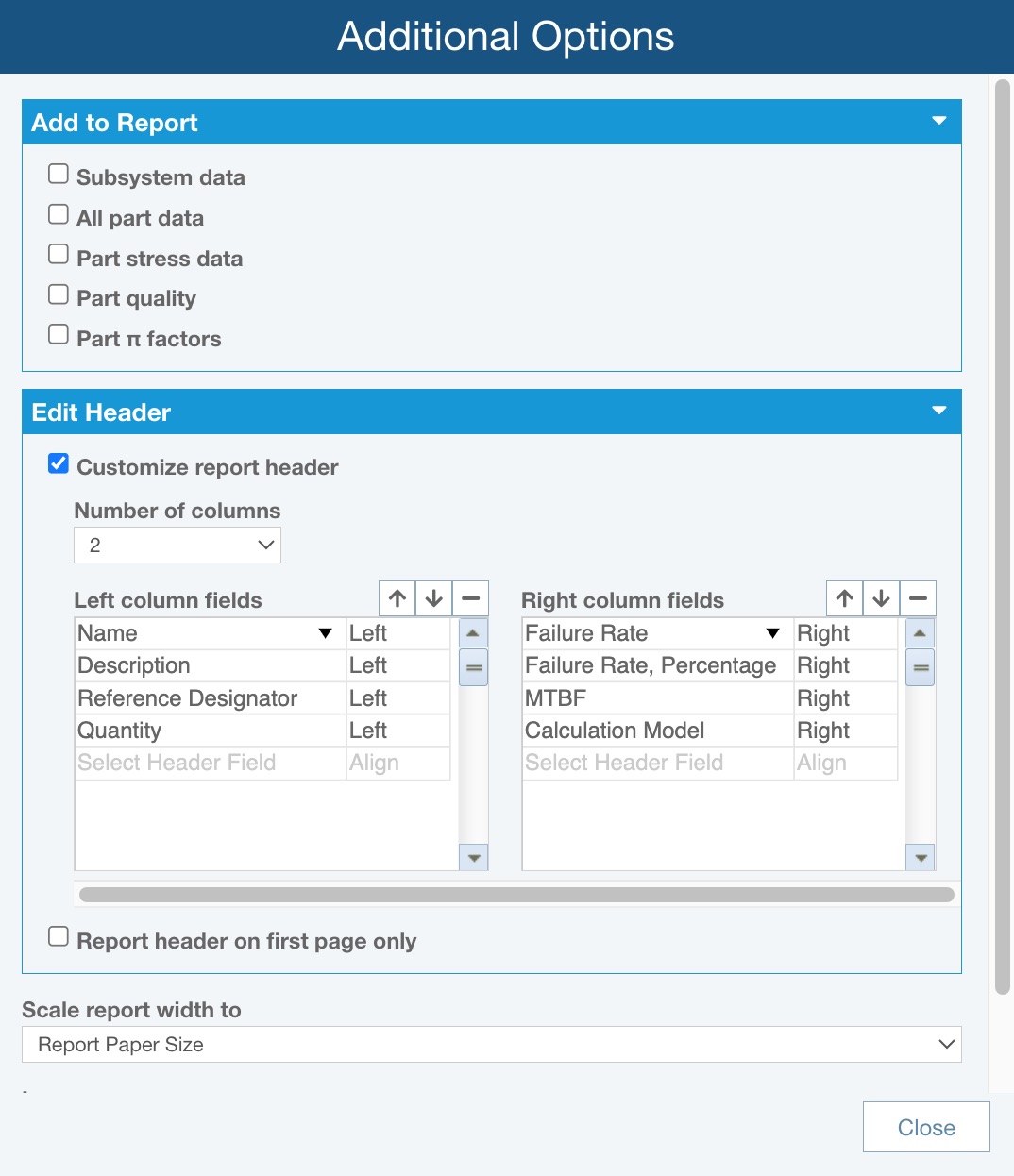Toggle Report header on first page only
Image resolution: width=1014 pixels, height=1176 pixels.
click(59, 937)
